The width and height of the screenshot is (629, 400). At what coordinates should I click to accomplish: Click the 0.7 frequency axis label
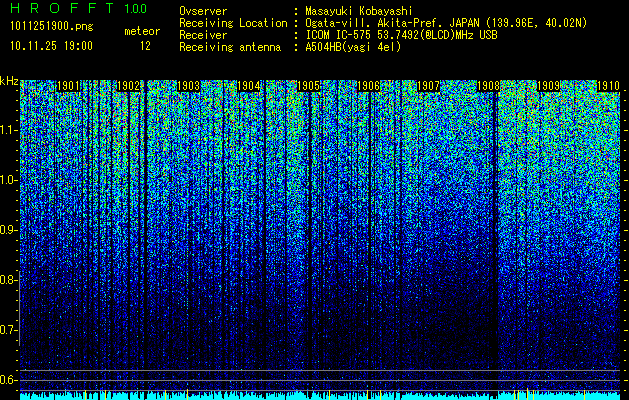click(x=9, y=330)
